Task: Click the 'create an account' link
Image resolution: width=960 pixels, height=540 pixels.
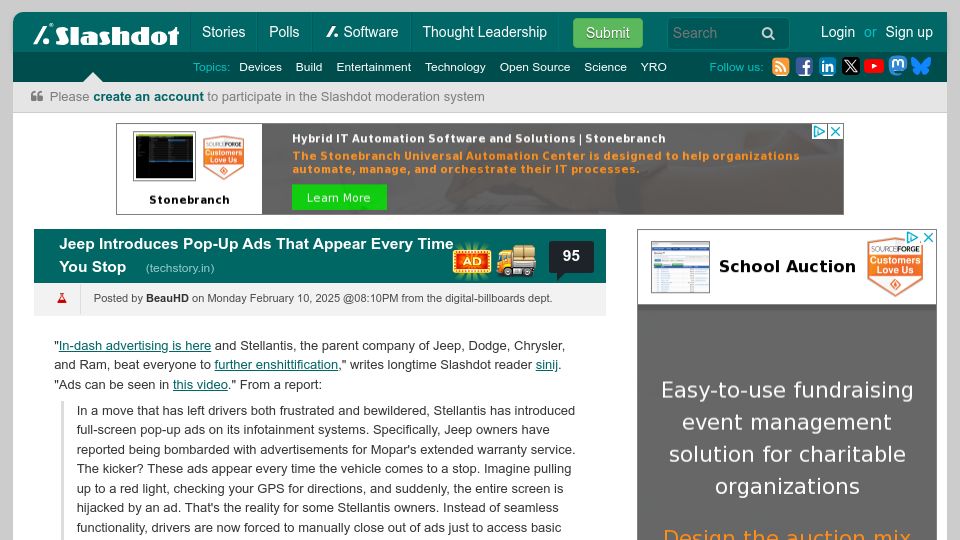Action: tap(148, 97)
